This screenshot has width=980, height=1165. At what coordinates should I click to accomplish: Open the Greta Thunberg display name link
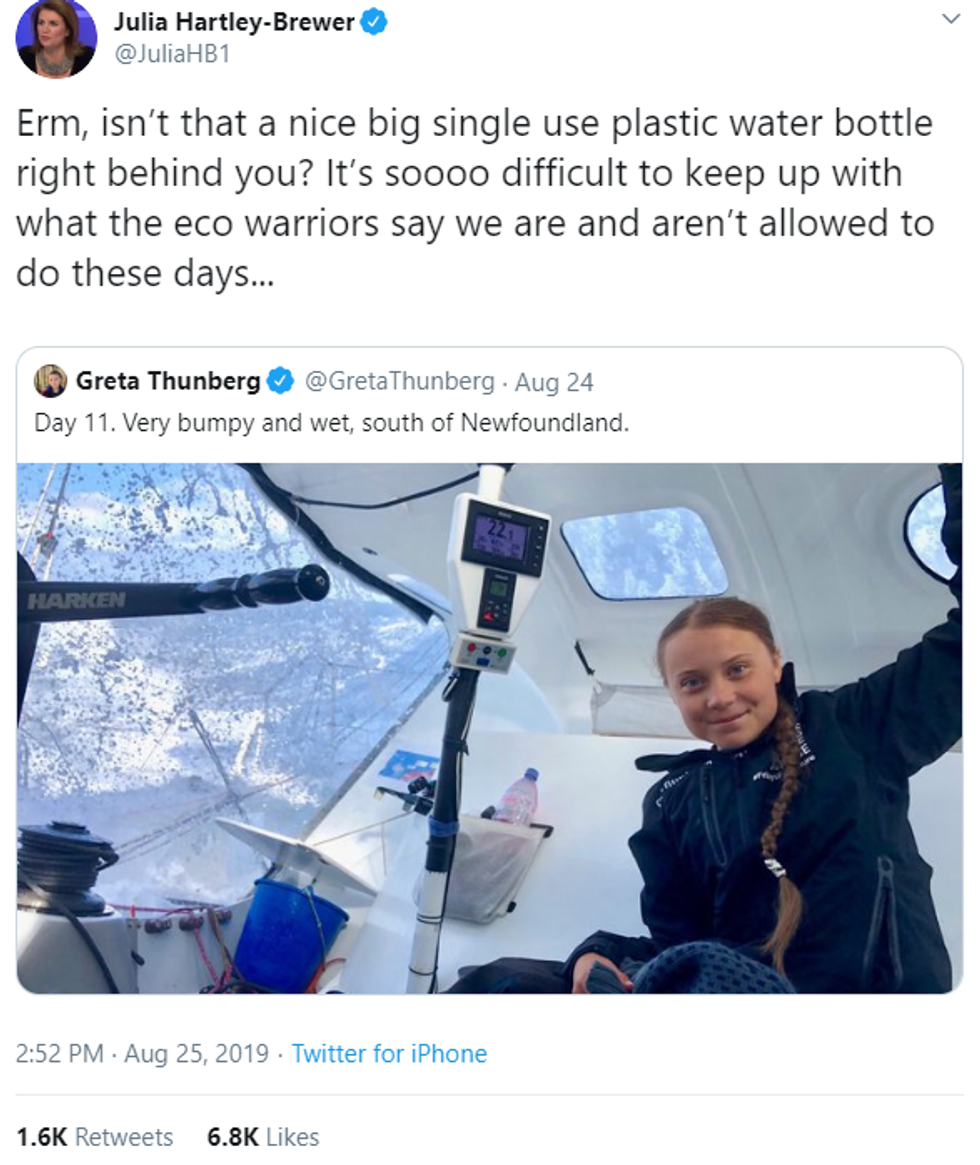[x=169, y=381]
